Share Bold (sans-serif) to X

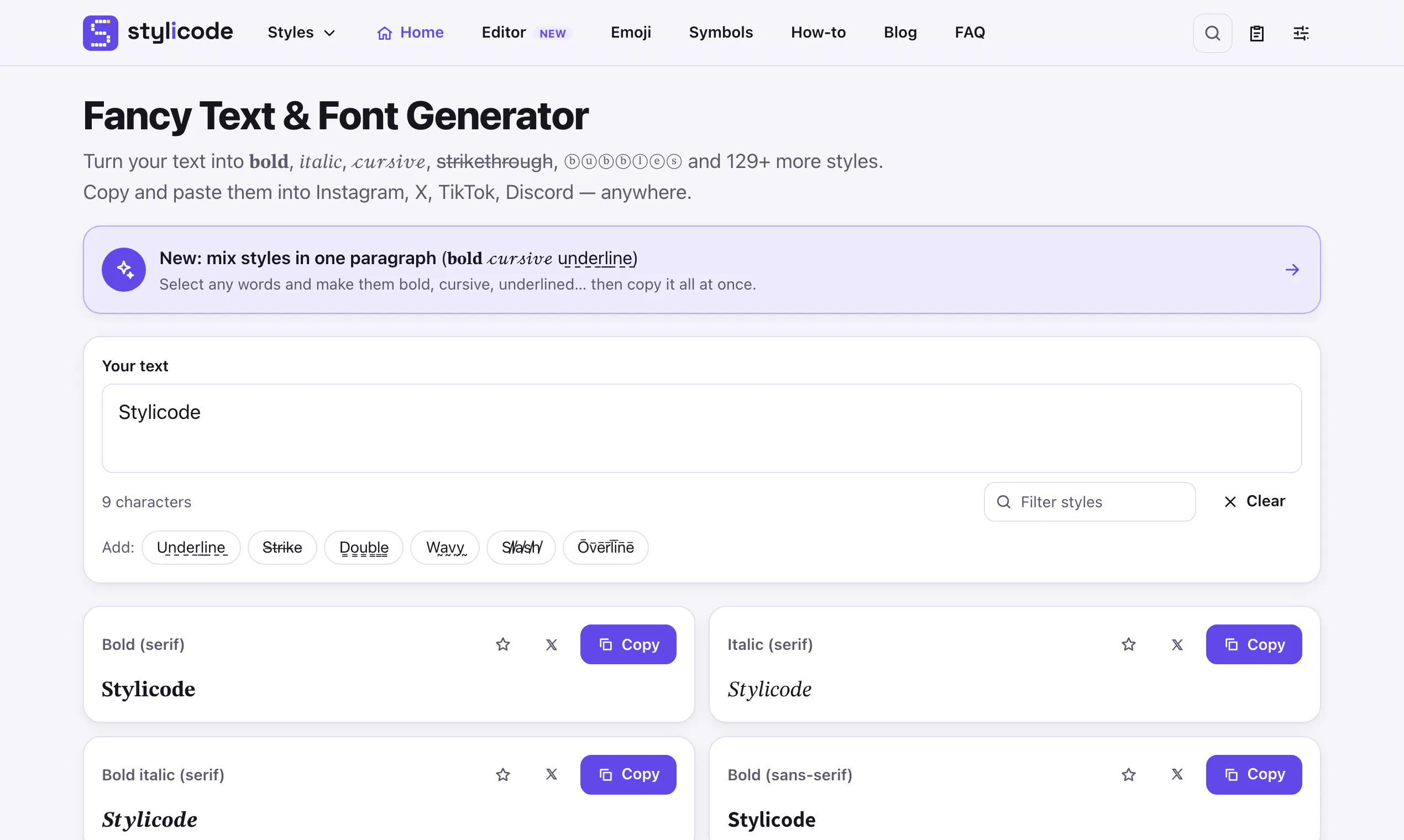click(x=1176, y=774)
